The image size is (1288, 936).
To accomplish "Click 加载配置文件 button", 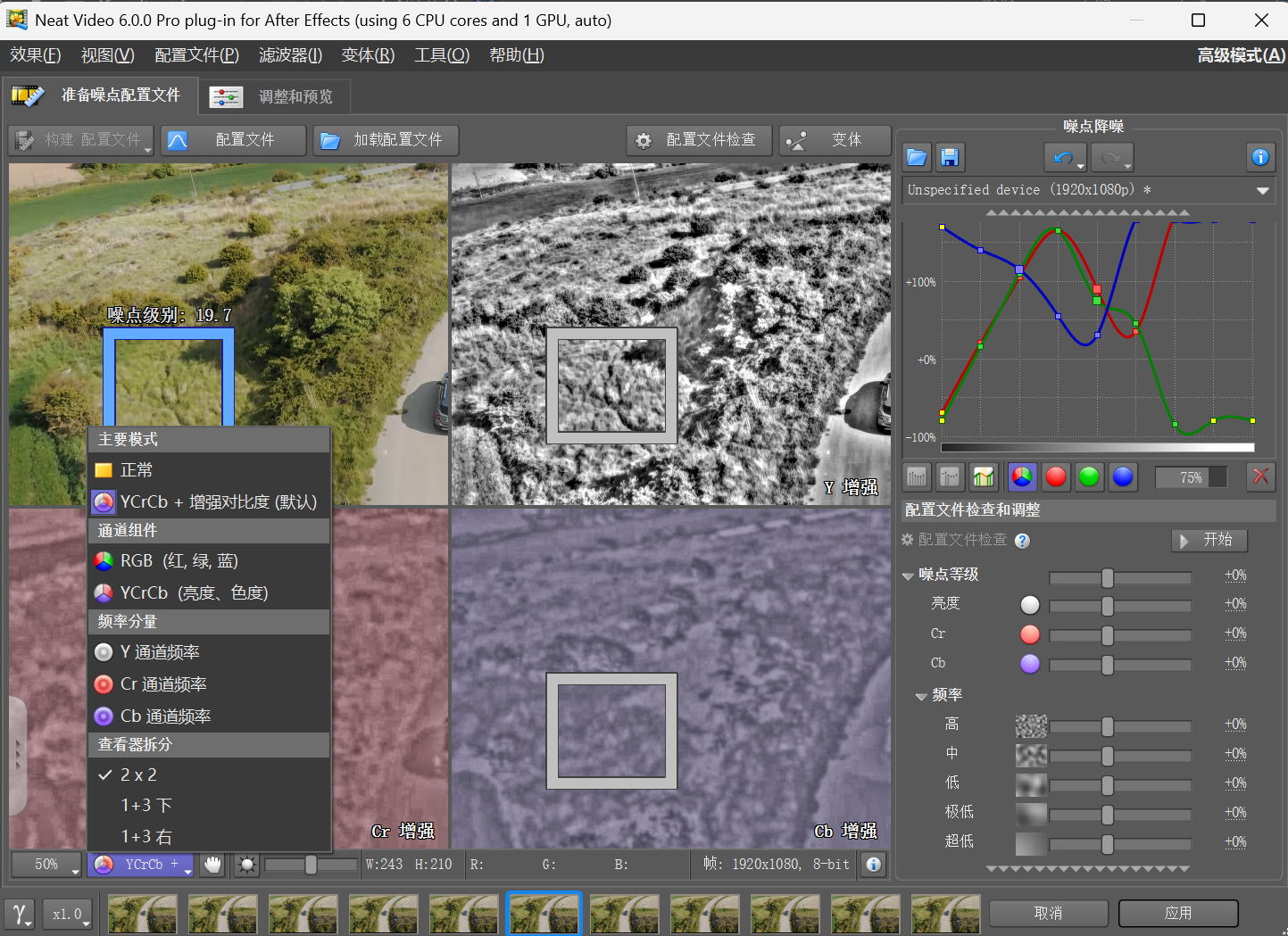I will tap(386, 140).
